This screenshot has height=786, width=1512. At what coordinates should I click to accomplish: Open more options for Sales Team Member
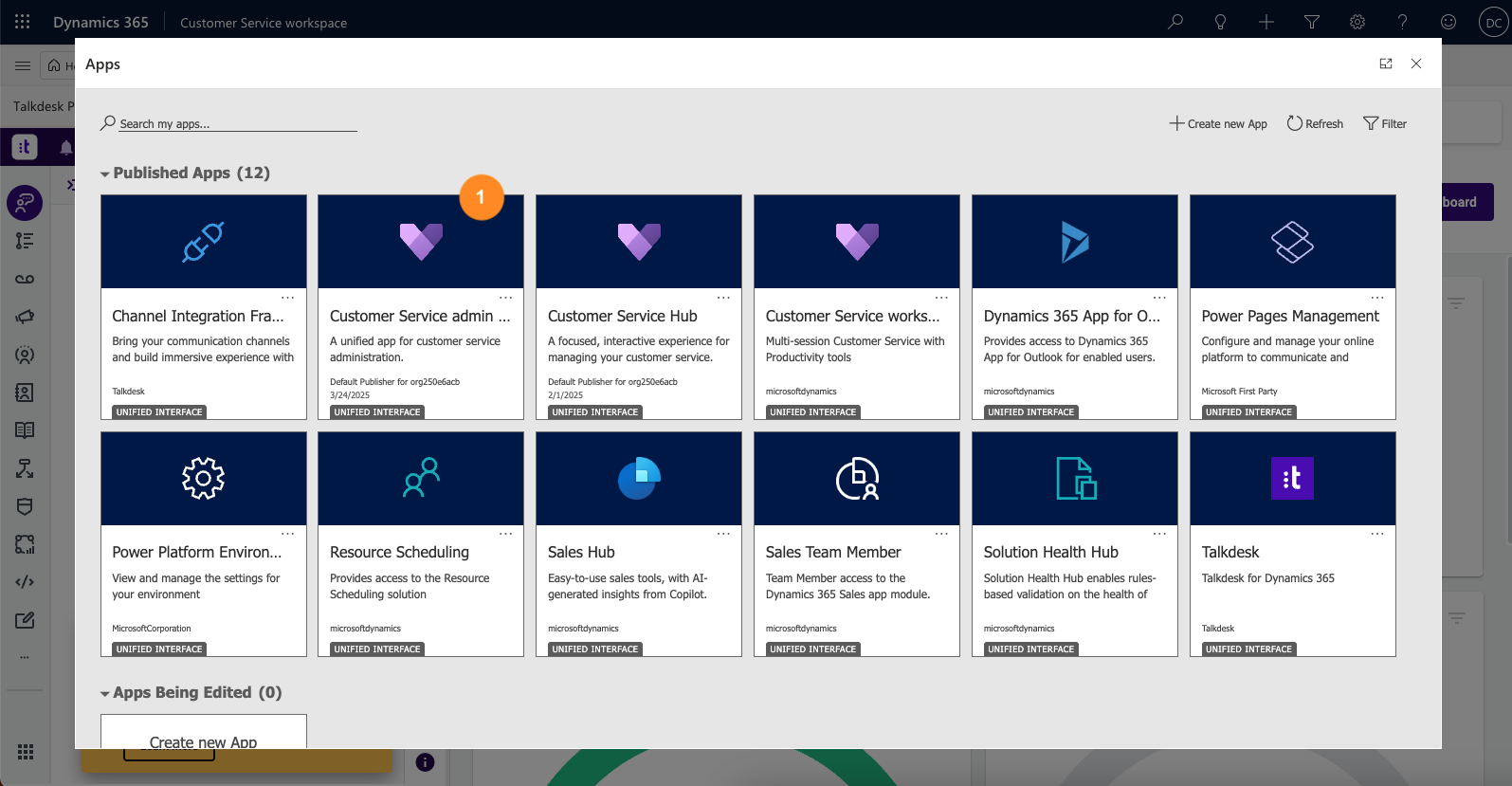tap(941, 534)
